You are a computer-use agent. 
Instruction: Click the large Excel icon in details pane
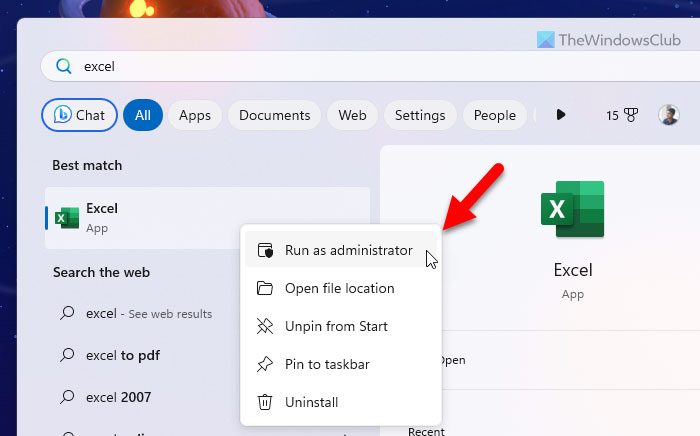(572, 209)
